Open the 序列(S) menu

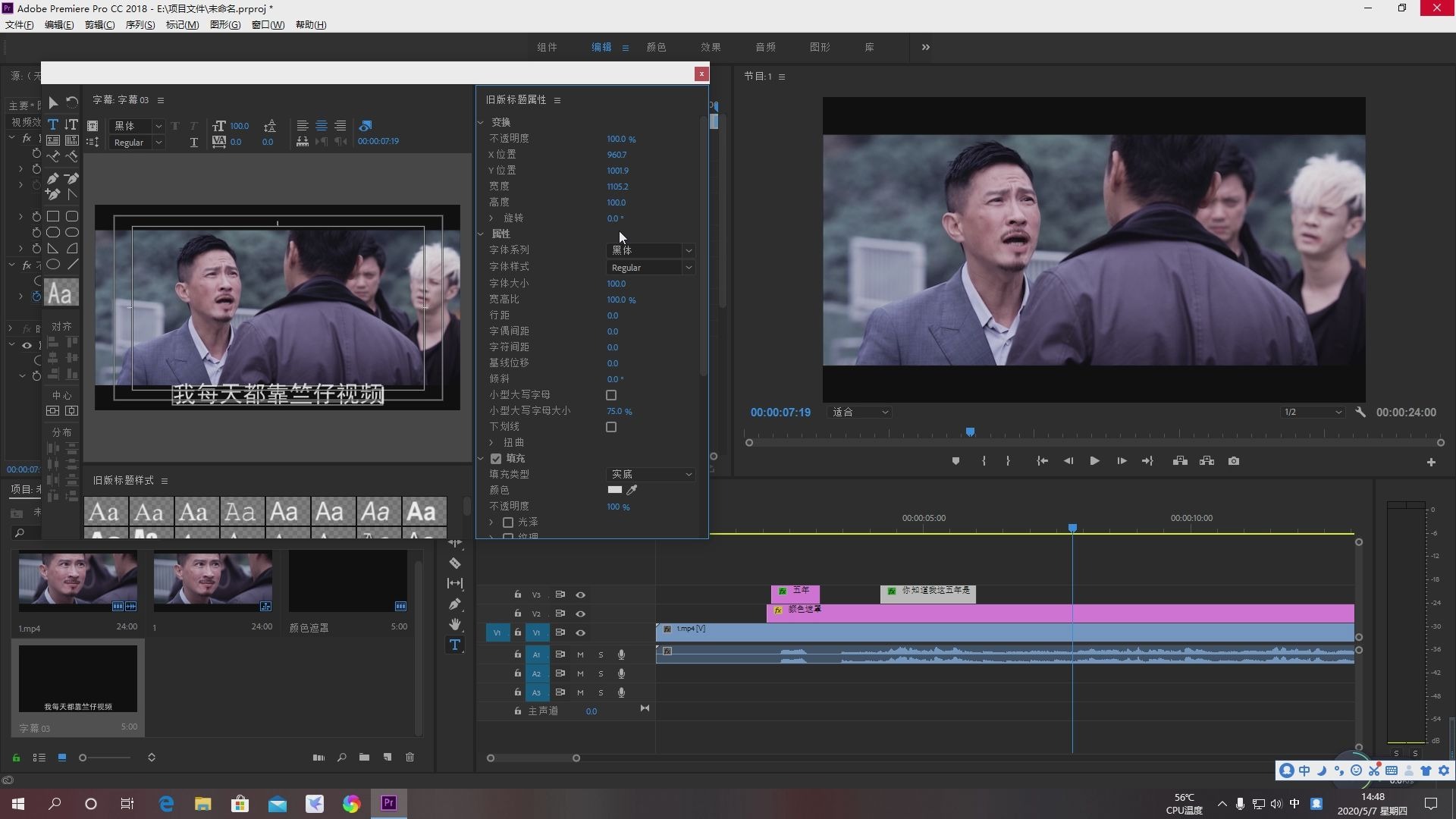(140, 25)
